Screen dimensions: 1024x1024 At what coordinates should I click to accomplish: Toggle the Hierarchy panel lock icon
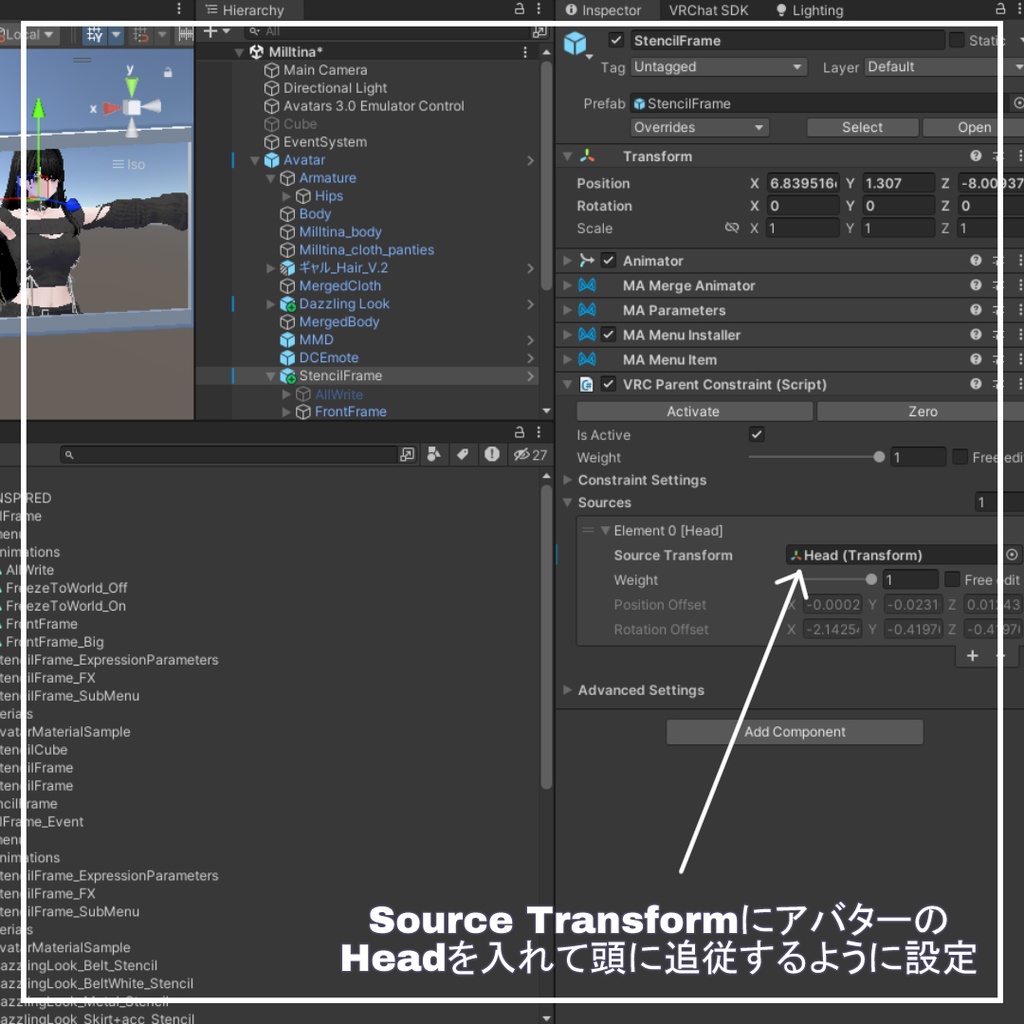coord(519,8)
